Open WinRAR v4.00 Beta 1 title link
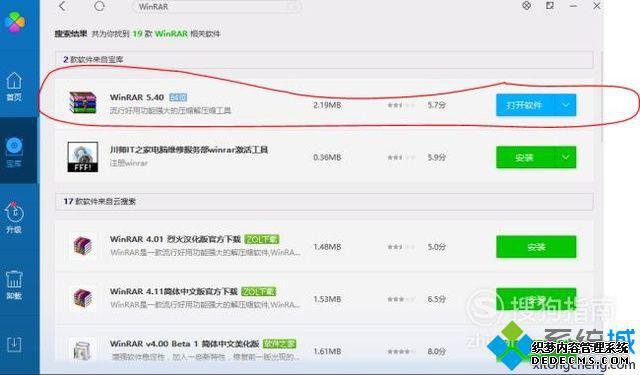 (184, 344)
